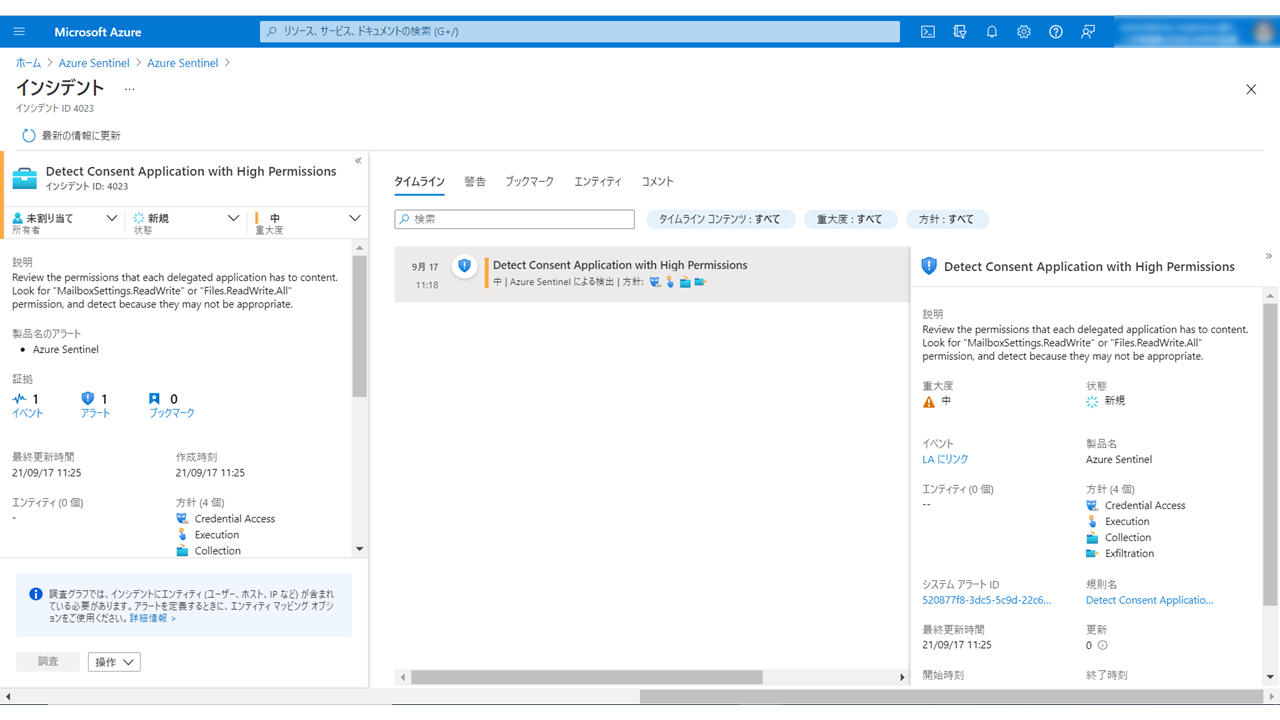Screen dimensions: 1280x720
Task: Open the help question mark icon
Action: click(1056, 32)
